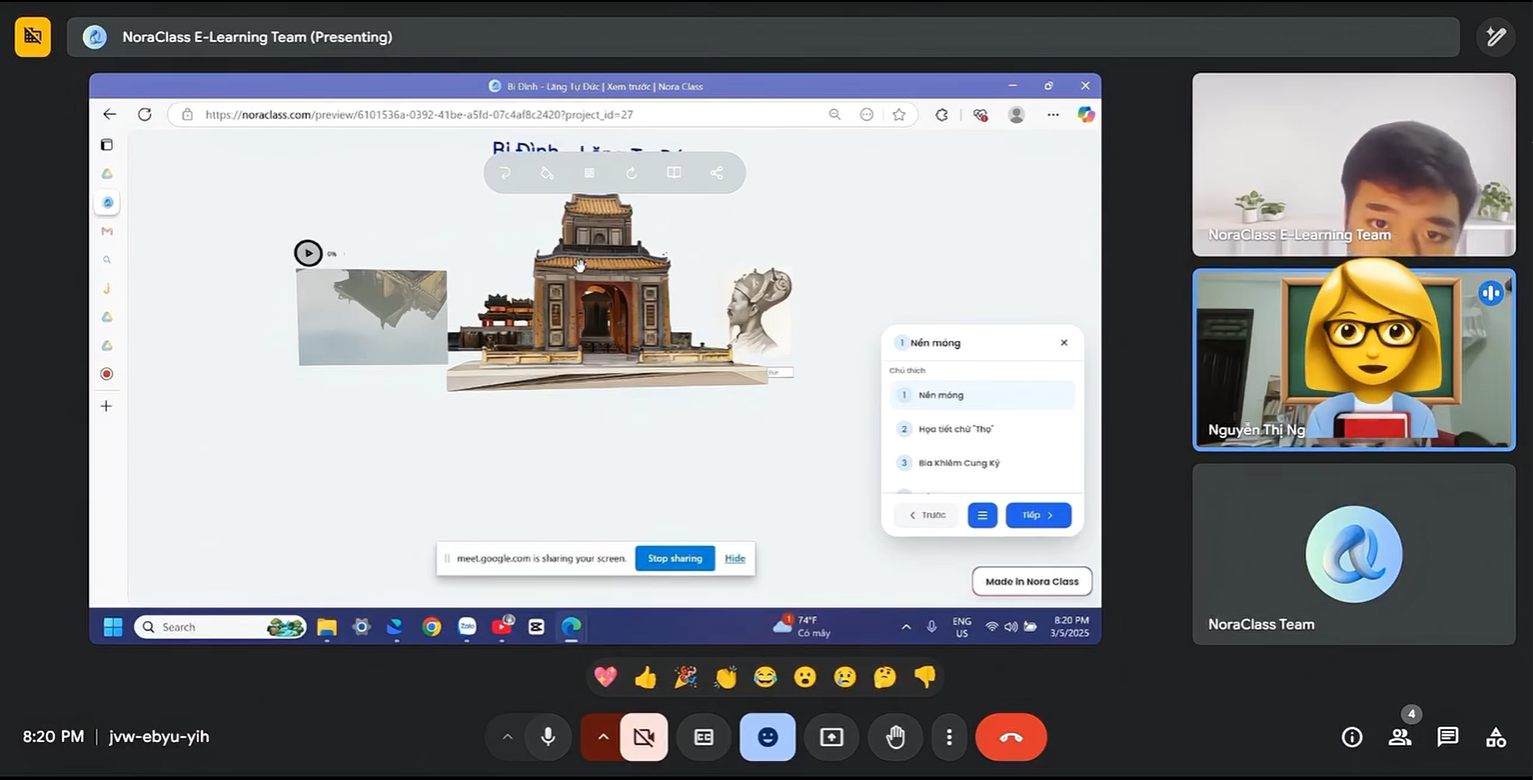Click the yellow presentation-off icon at top left
Image resolution: width=1533 pixels, height=780 pixels.
[x=33, y=37]
